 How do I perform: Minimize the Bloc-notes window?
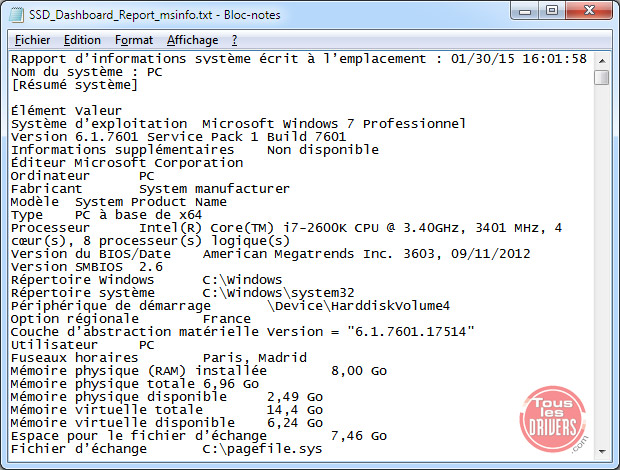[525, 11]
